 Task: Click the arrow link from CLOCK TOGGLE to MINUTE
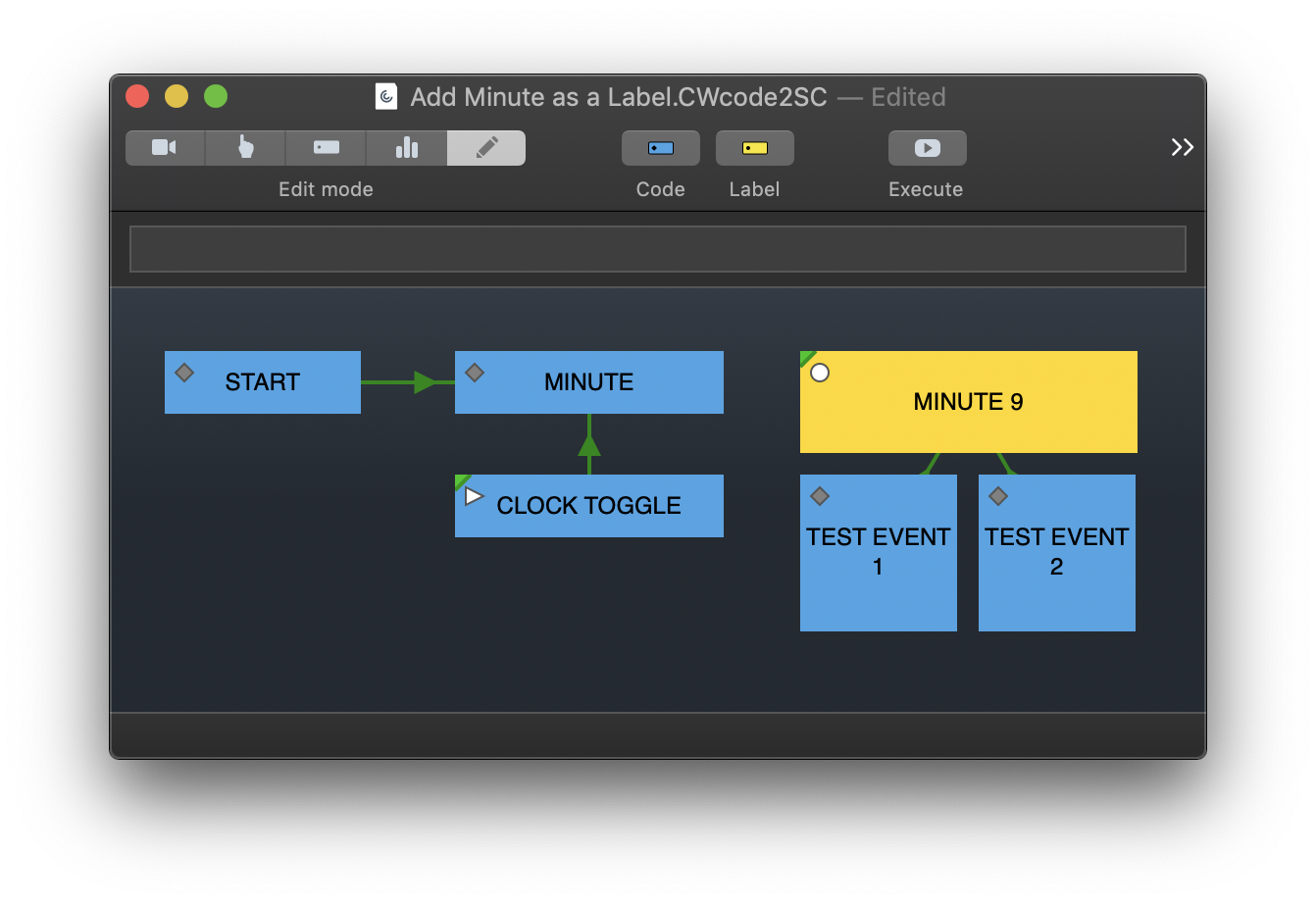pyautogui.click(x=589, y=444)
